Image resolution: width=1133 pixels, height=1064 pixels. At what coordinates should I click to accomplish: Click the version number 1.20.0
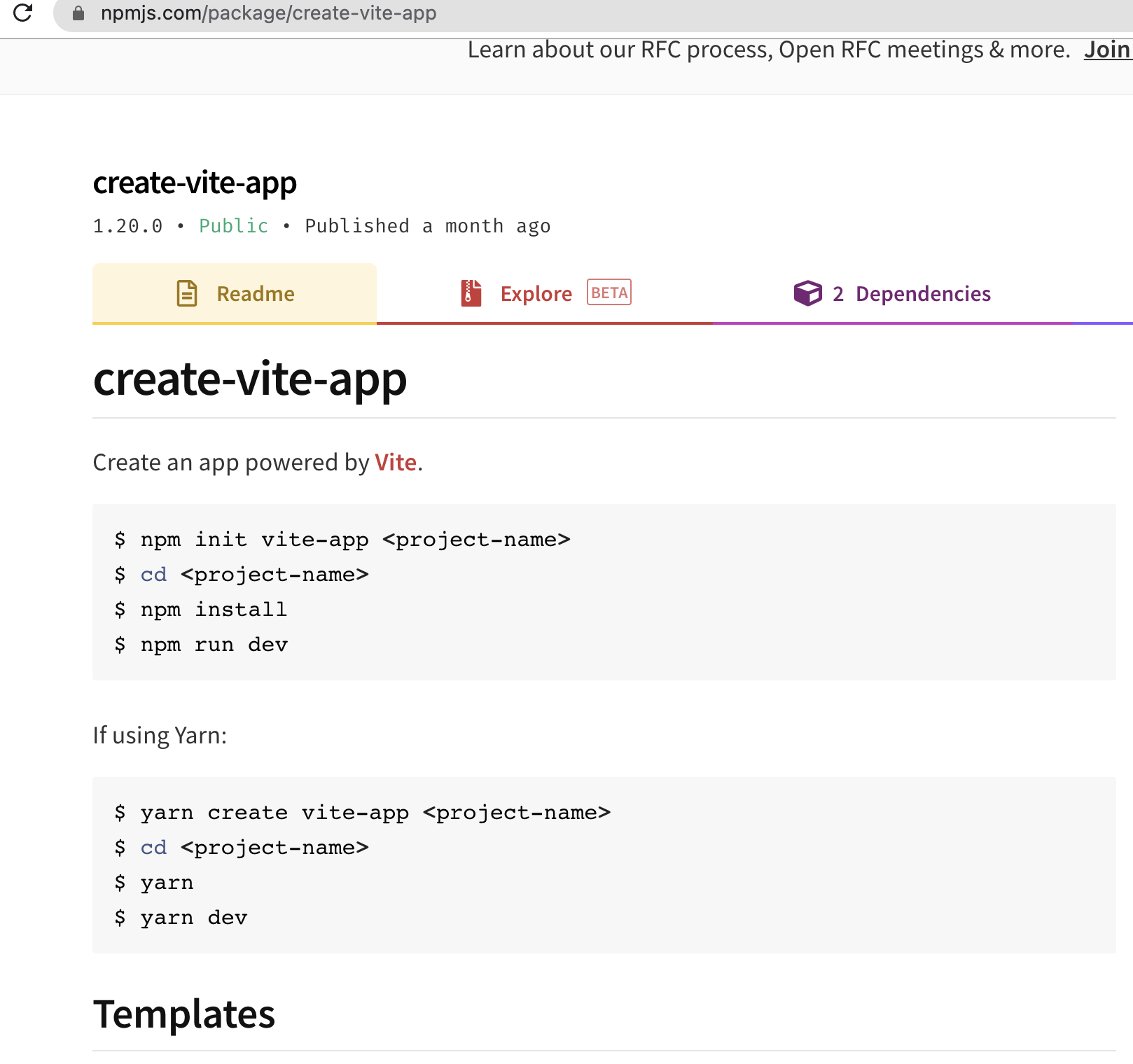(127, 226)
